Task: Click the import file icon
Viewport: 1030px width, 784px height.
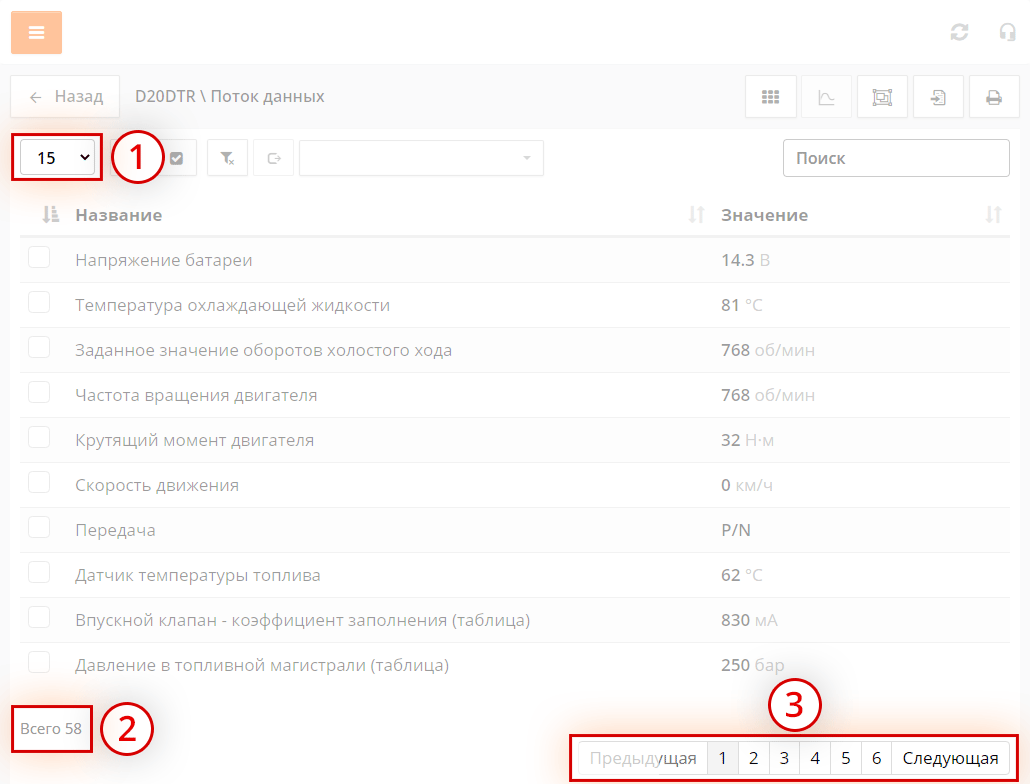Action: [938, 97]
